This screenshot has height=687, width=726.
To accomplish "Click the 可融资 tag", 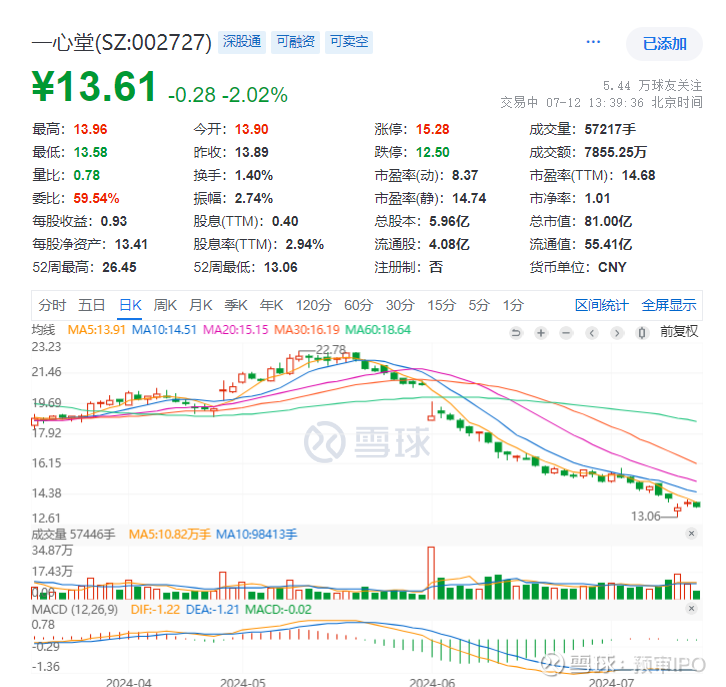I will click(x=295, y=42).
